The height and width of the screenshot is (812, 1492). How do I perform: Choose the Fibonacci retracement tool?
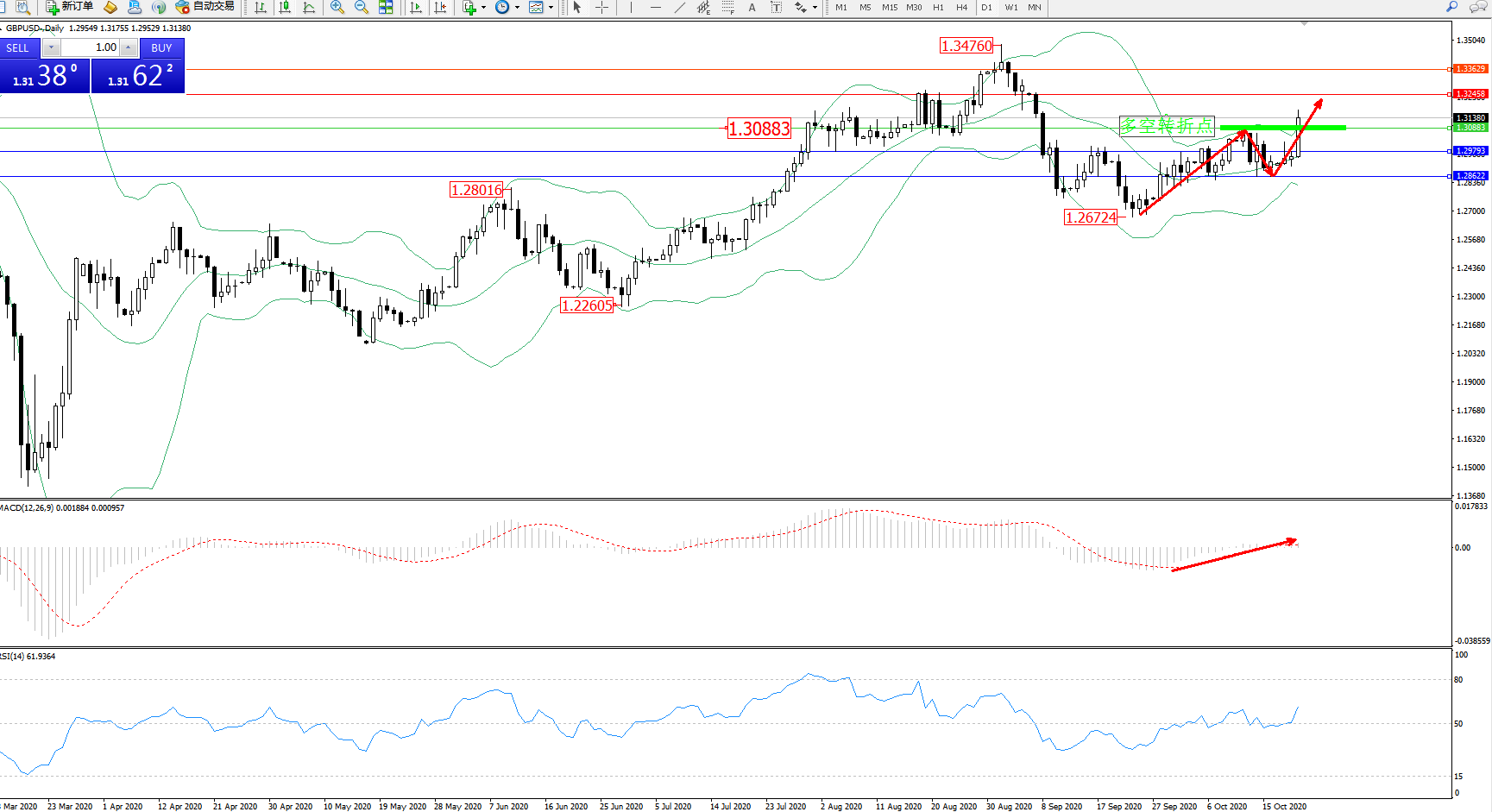point(727,7)
